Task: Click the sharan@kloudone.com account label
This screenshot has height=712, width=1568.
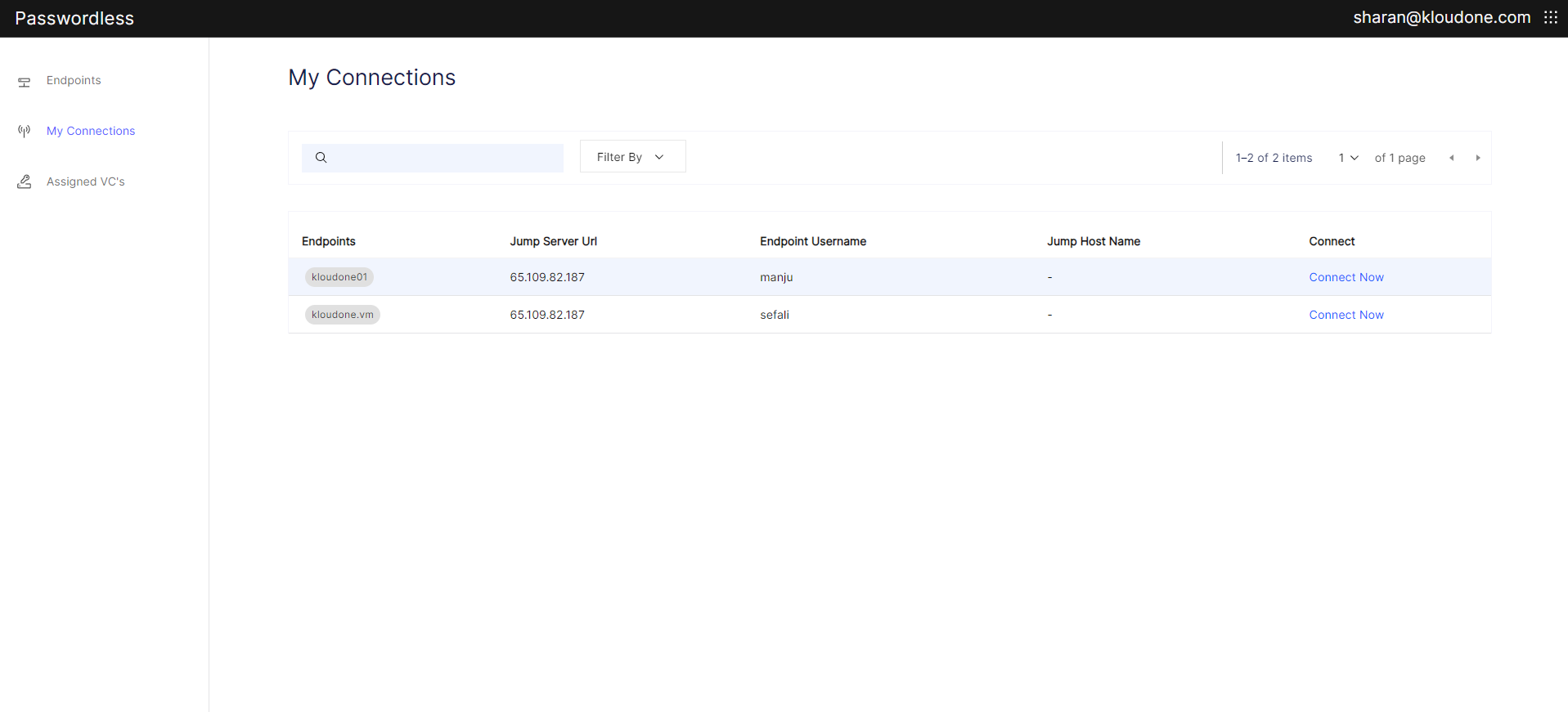Action: click(x=1441, y=17)
